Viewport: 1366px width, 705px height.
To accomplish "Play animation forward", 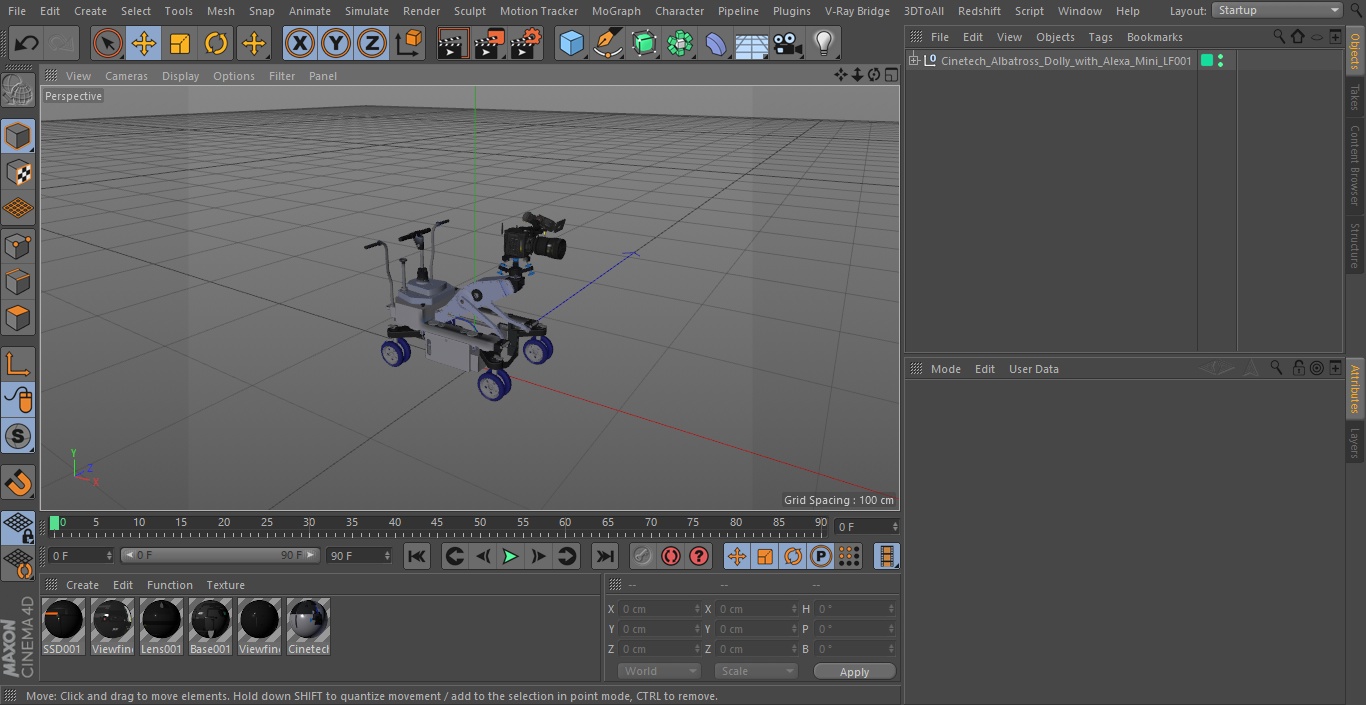I will pyautogui.click(x=510, y=557).
